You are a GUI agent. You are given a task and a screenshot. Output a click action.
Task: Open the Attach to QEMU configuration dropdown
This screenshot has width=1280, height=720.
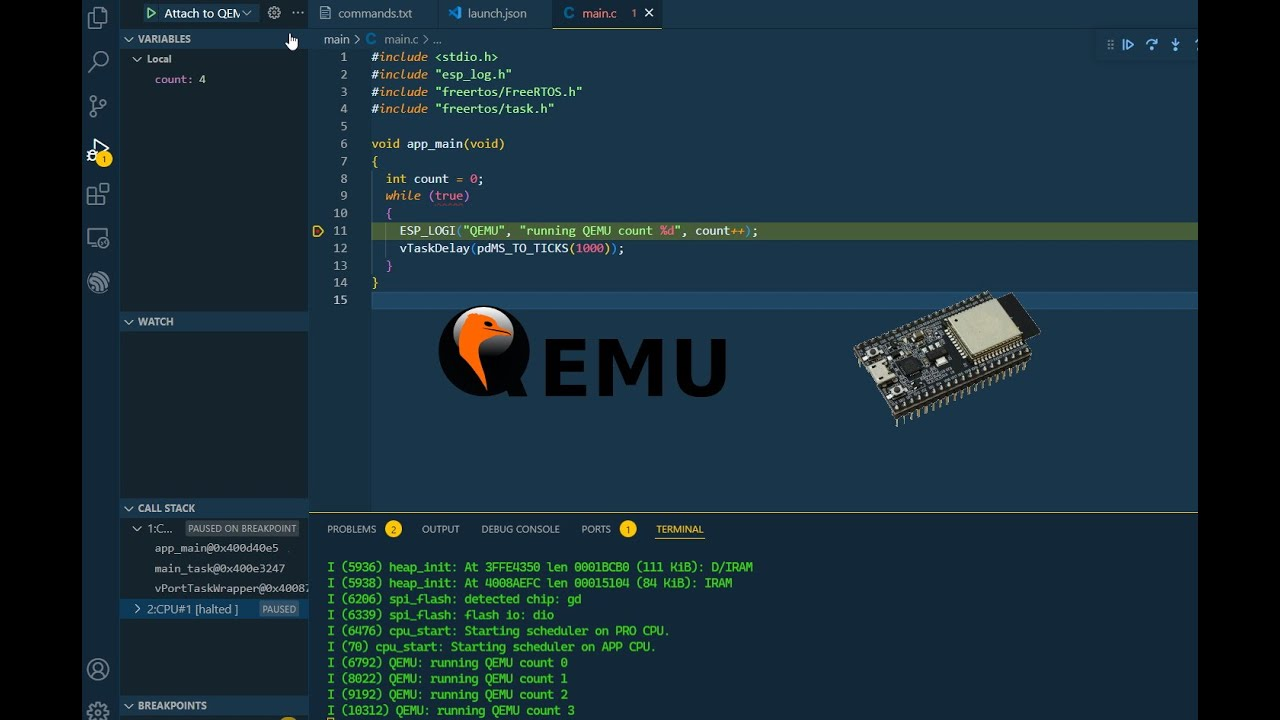tap(247, 13)
